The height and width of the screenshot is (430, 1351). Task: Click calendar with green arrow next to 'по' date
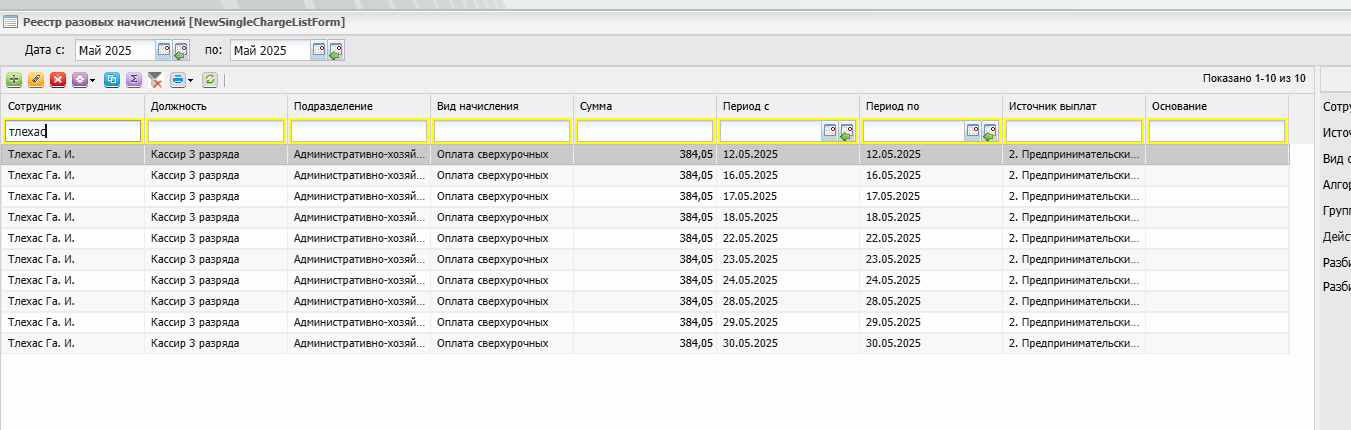pos(336,50)
